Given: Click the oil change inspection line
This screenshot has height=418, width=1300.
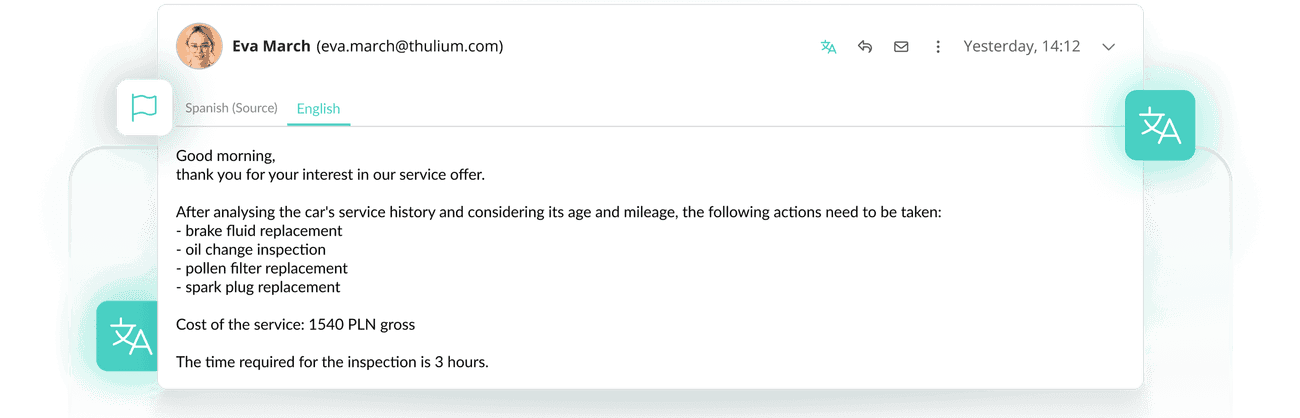Looking at the screenshot, I should coord(251,250).
